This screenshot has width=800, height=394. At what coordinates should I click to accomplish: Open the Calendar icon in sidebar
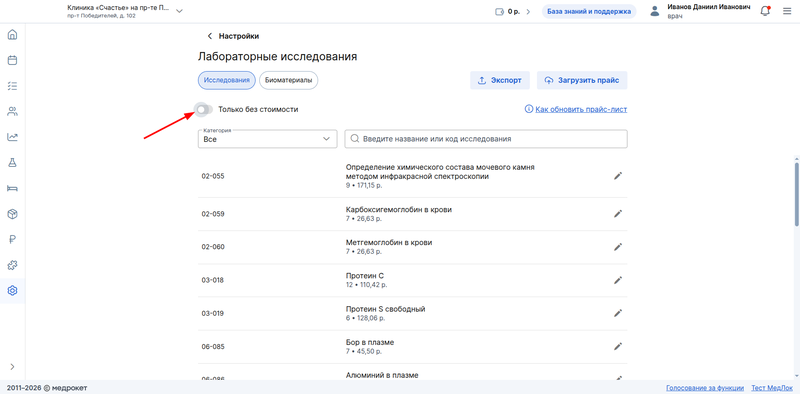(12, 60)
